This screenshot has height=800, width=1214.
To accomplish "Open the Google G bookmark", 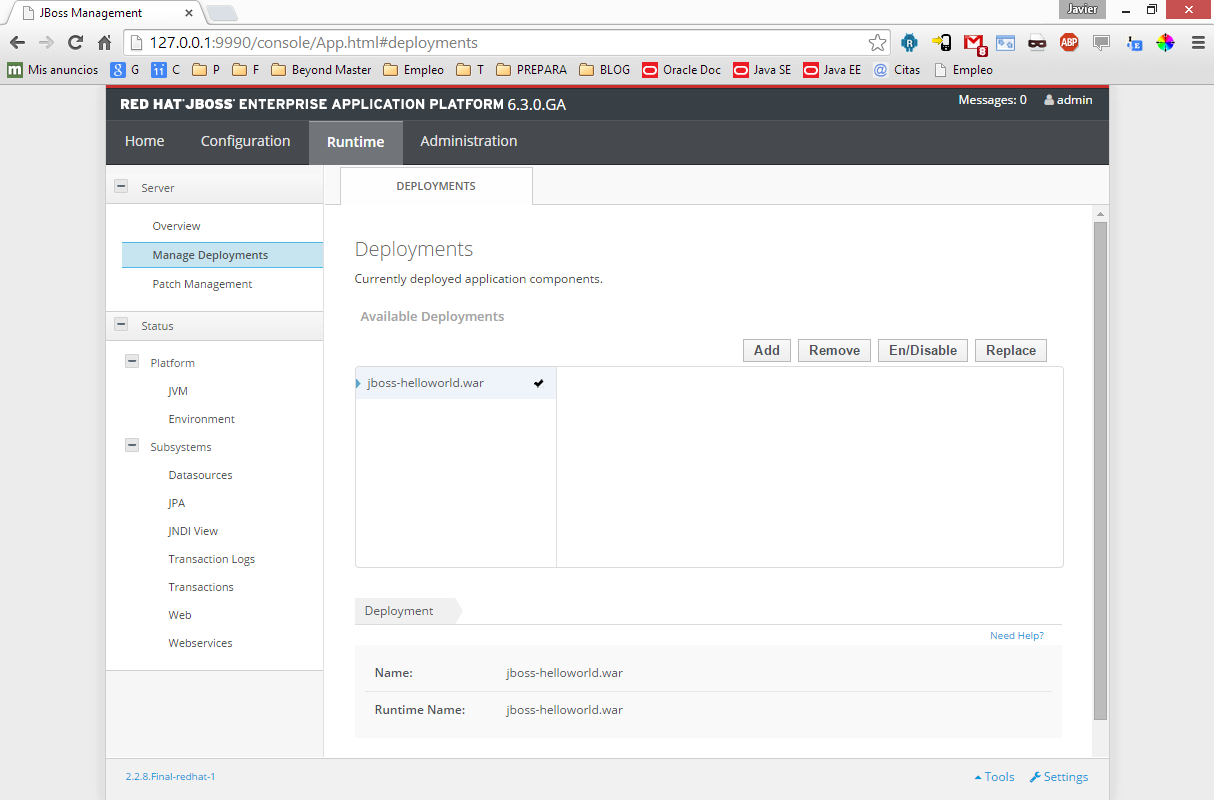I will click(x=125, y=70).
